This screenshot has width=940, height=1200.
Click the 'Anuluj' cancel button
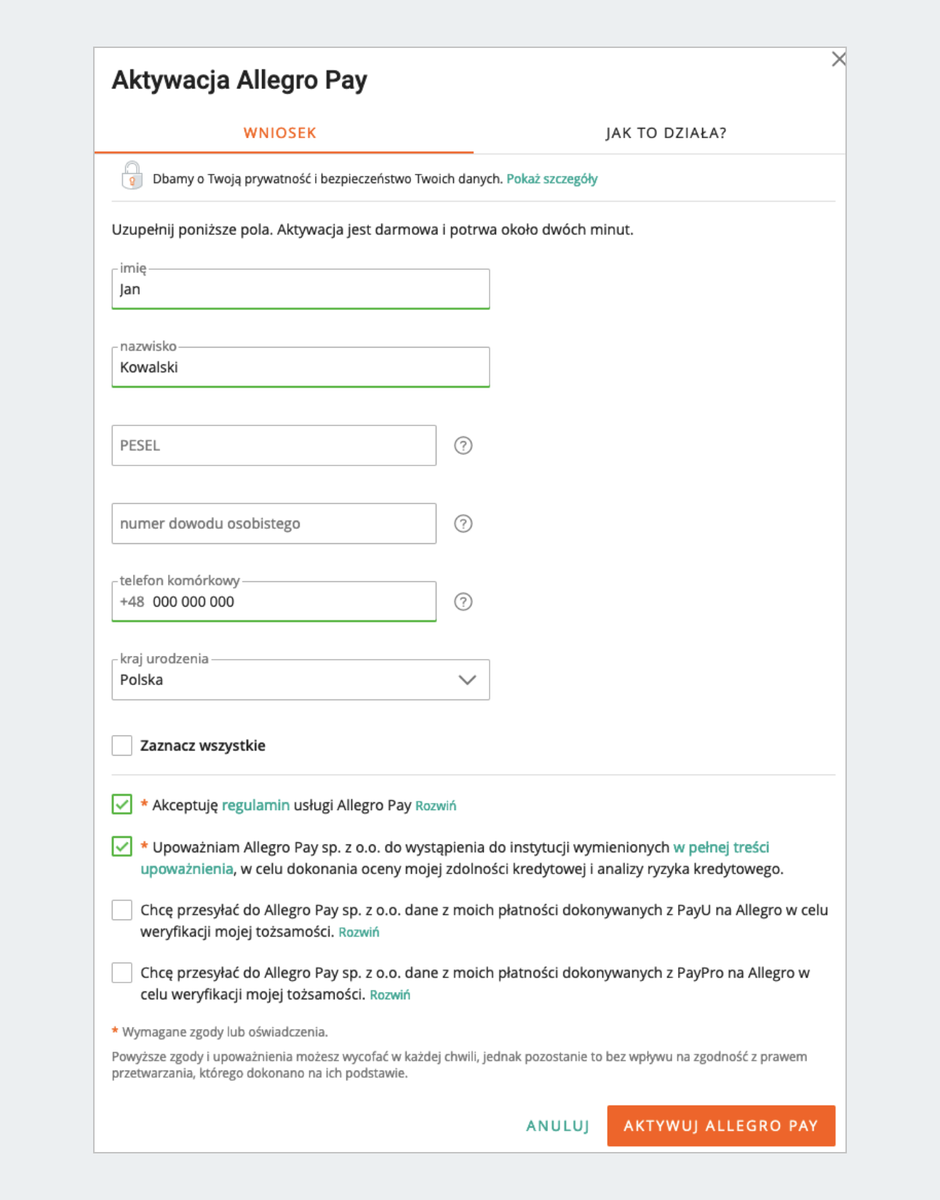point(558,1126)
